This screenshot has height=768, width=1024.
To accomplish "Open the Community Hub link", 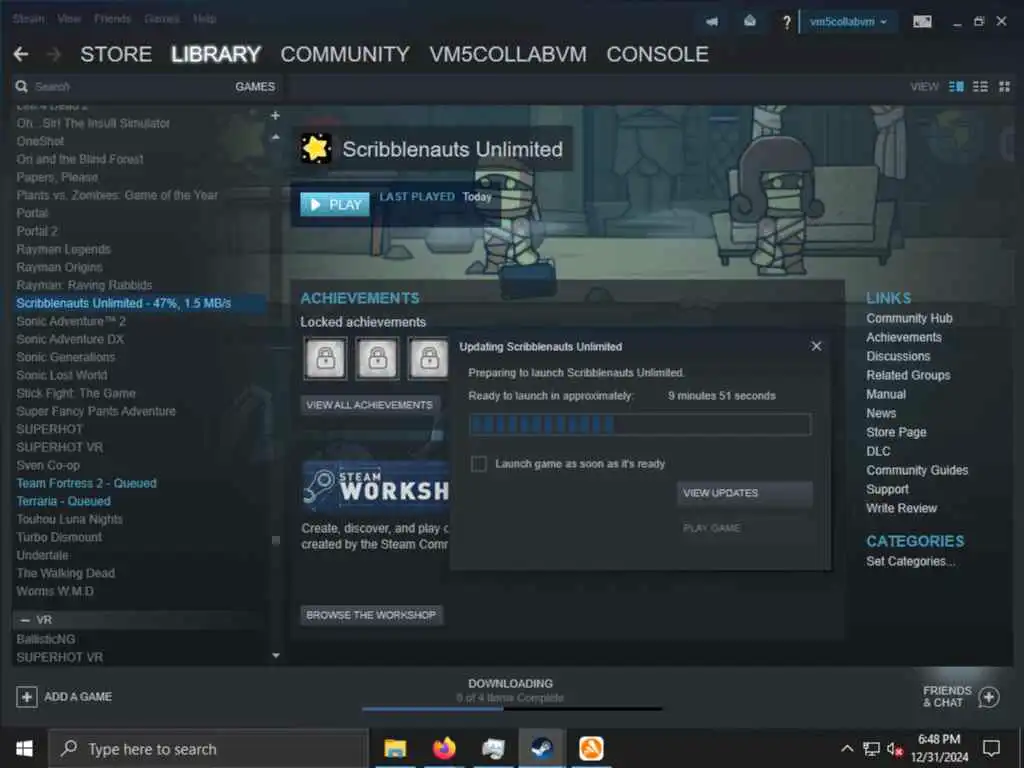I will coord(909,318).
